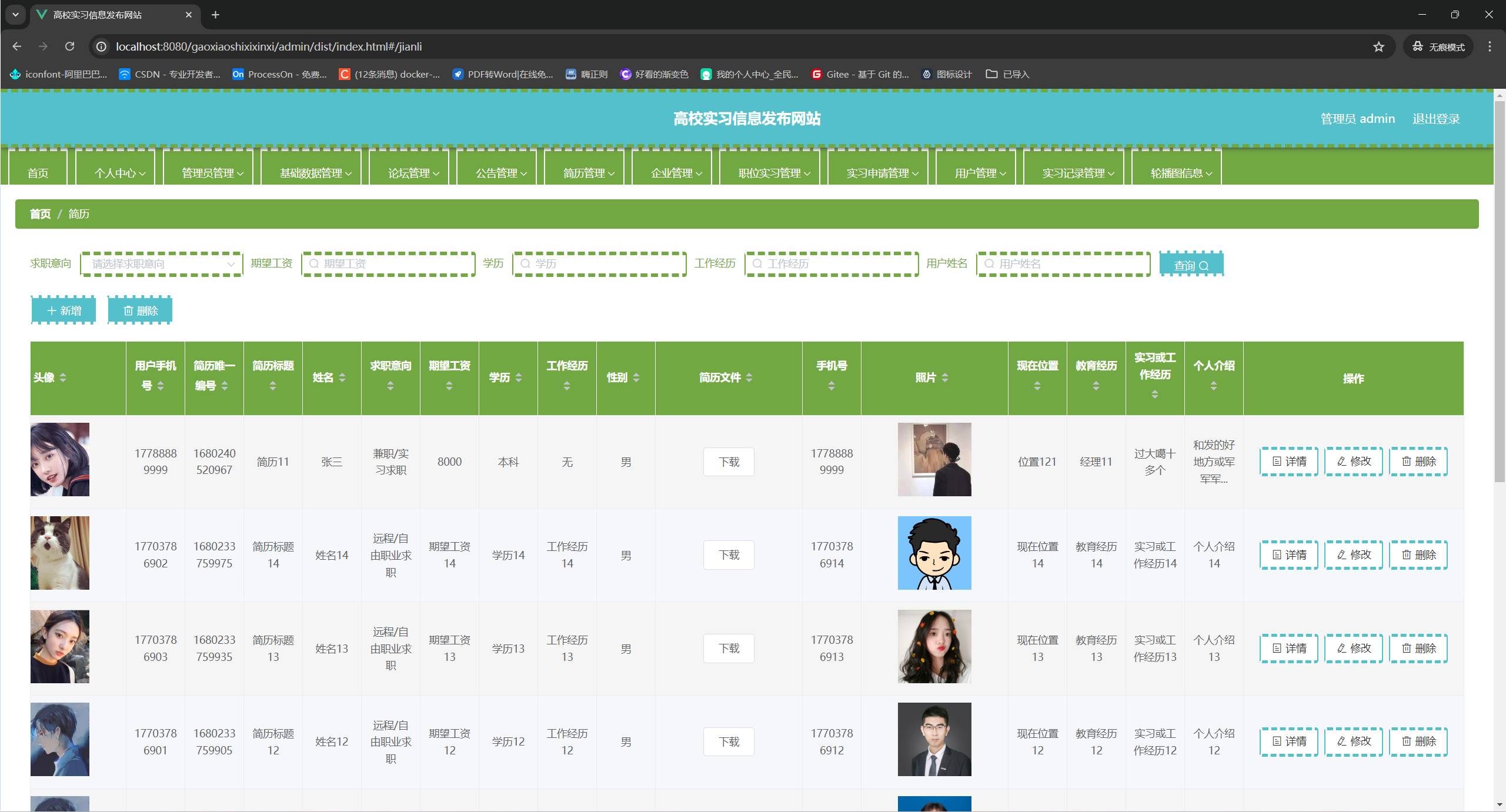Click sort arrows in 性别 header
1506x812 pixels.
(636, 377)
